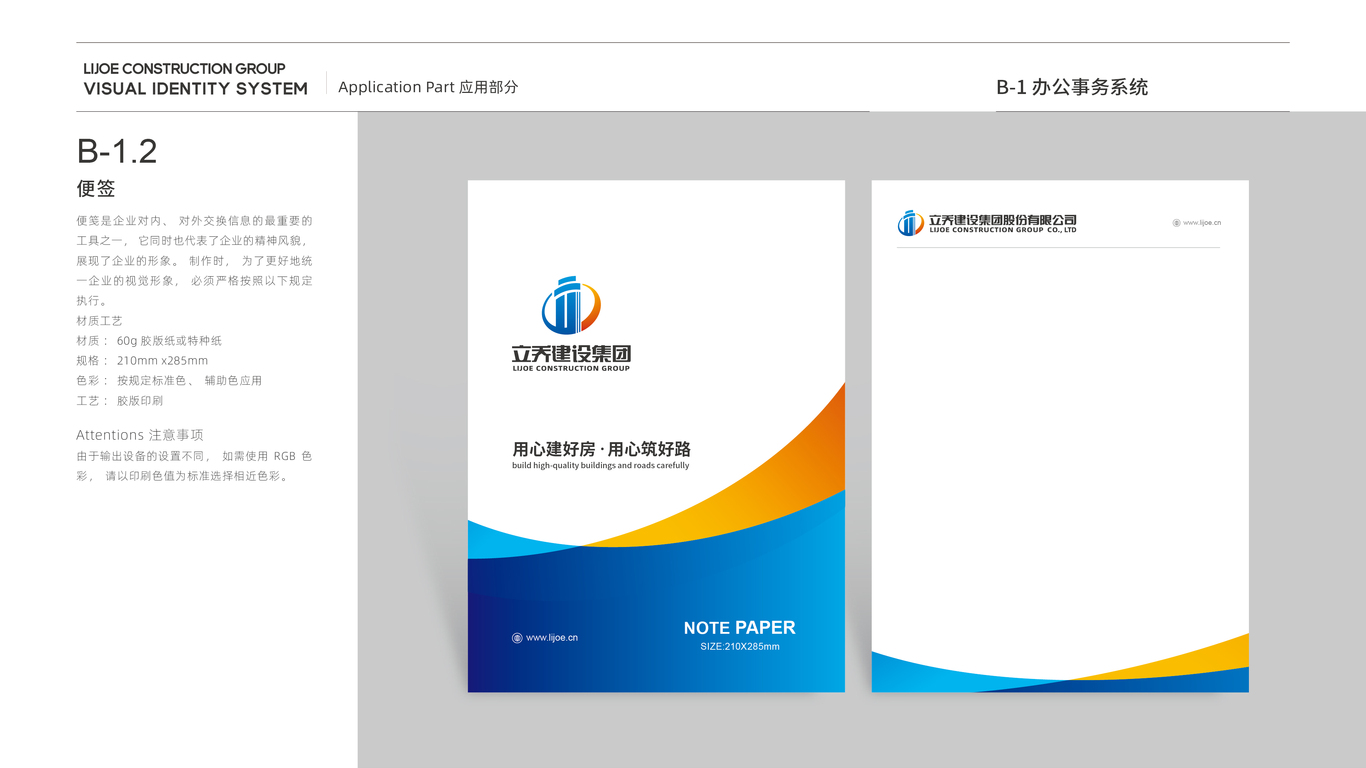
Task: Click the paragraph beginning '便笺是企业对内'
Action: (195, 260)
